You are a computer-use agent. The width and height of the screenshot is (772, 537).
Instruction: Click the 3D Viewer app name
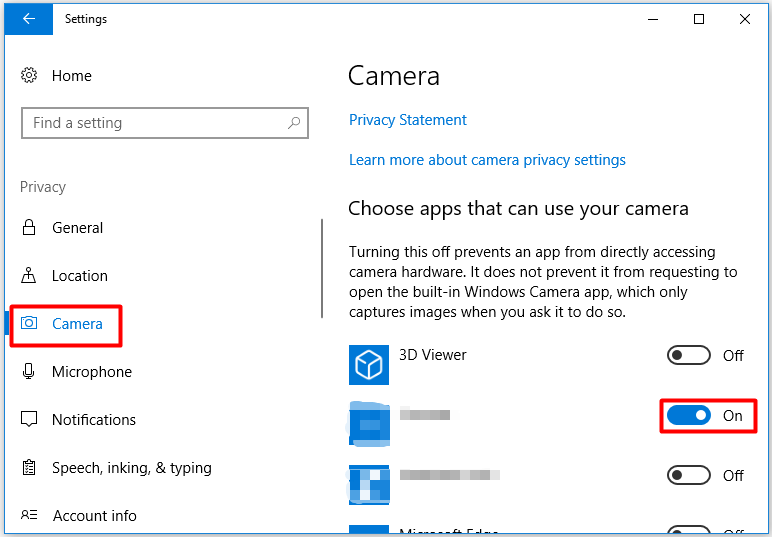[432, 355]
